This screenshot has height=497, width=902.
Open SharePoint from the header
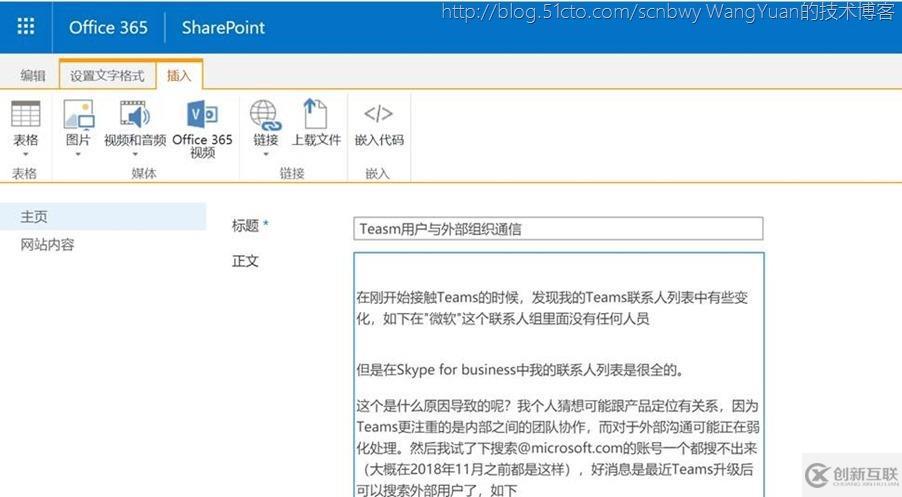click(223, 27)
